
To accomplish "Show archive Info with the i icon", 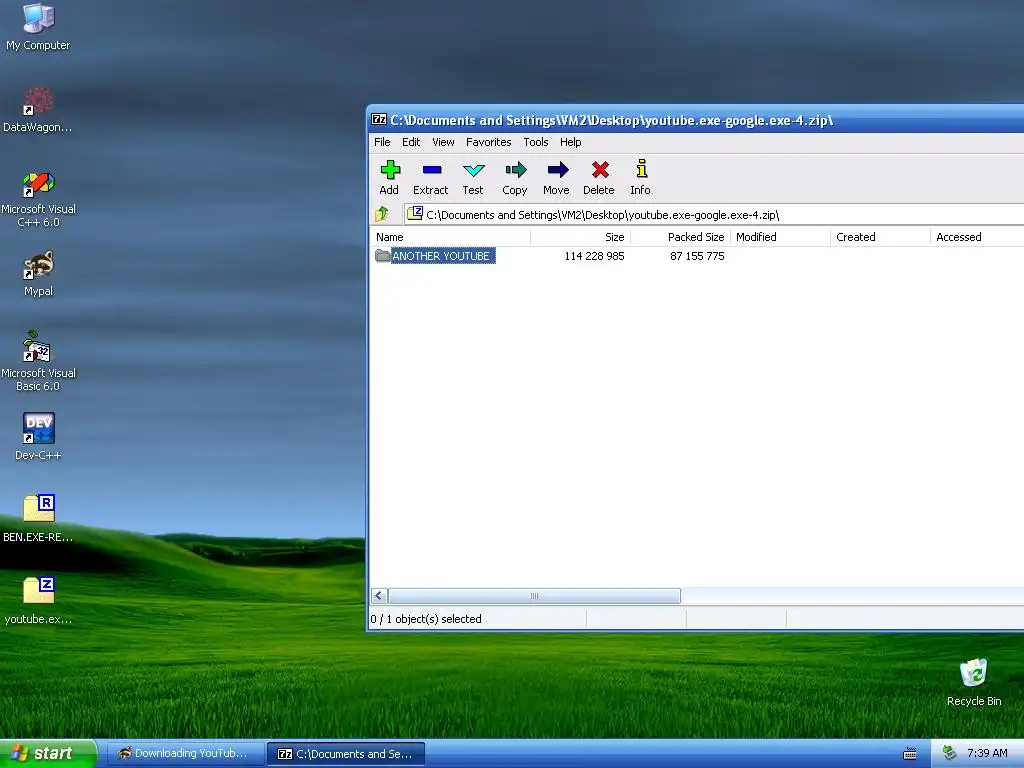I will pyautogui.click(x=641, y=178).
